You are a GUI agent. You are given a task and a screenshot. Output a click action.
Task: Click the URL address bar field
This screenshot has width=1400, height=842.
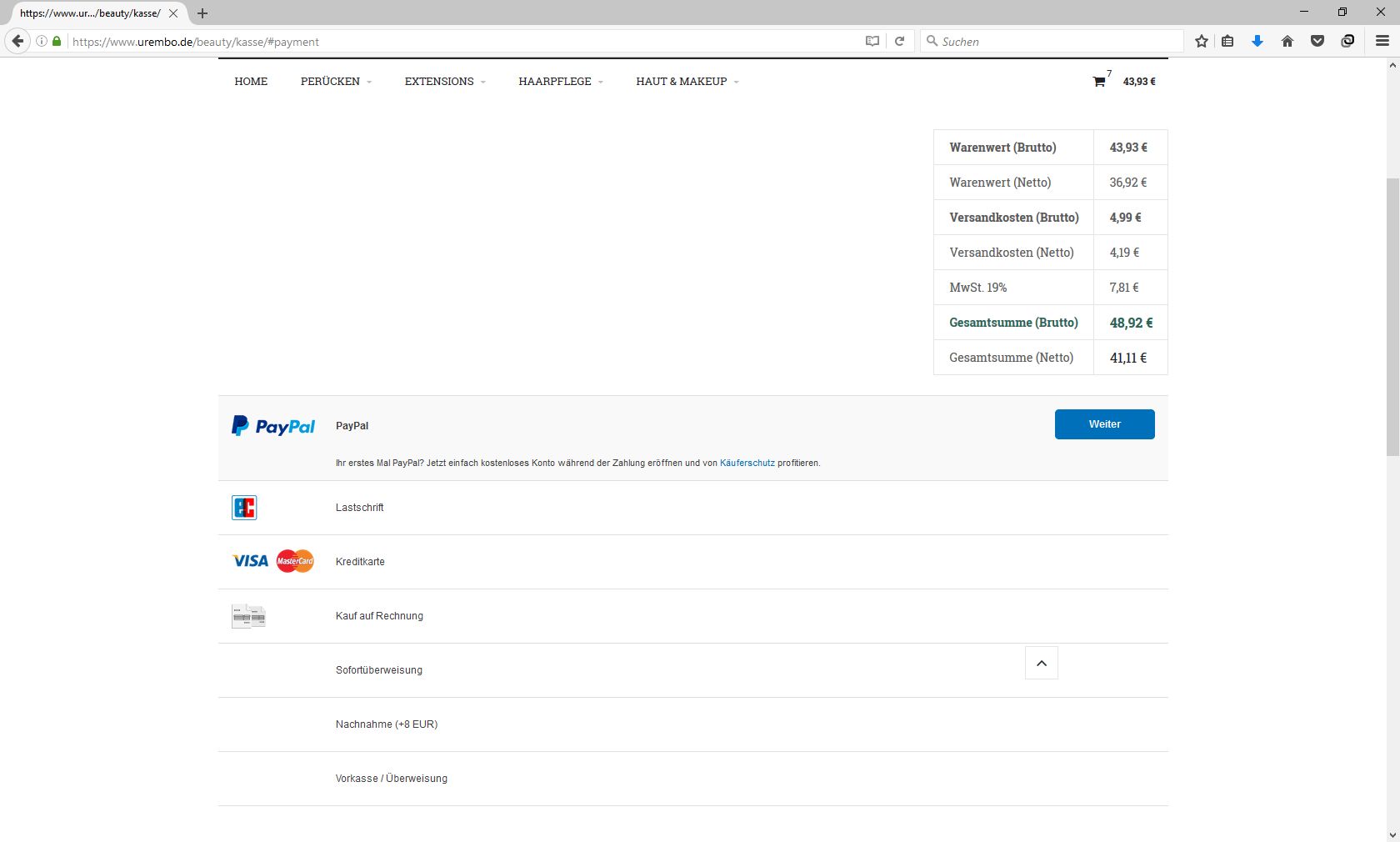[x=467, y=41]
